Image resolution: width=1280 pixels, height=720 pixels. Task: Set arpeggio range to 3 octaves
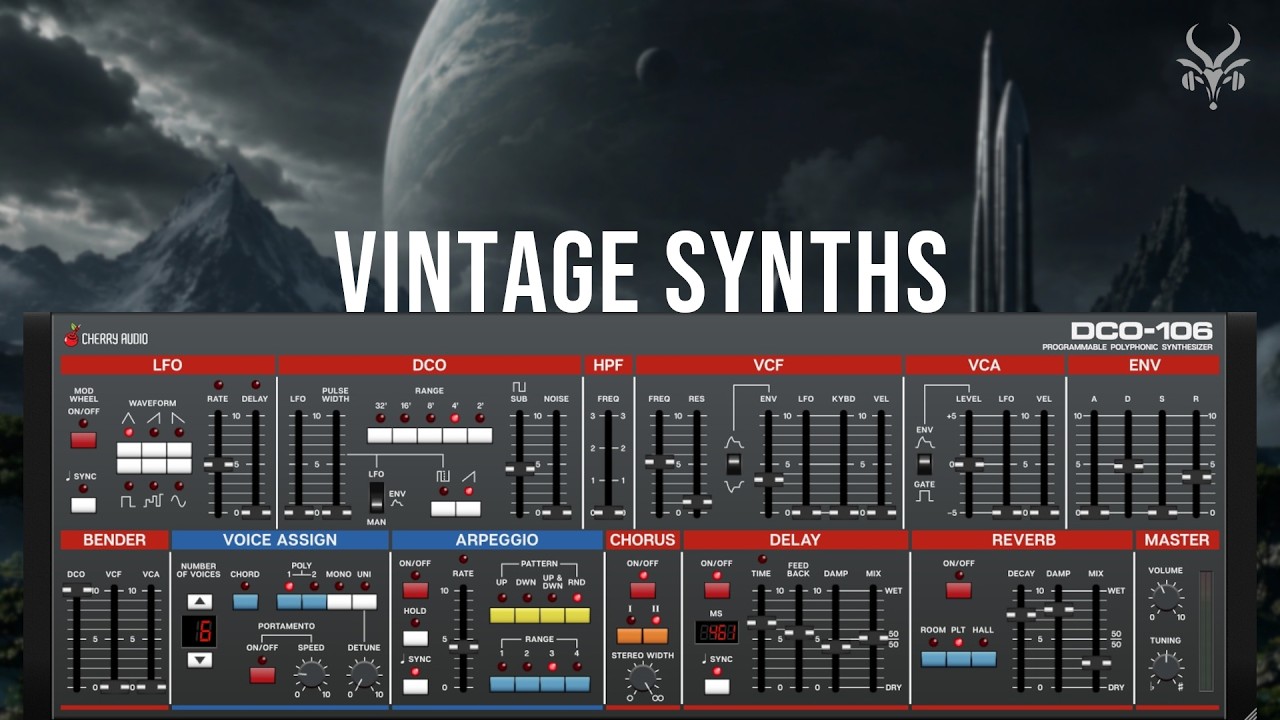pos(552,684)
